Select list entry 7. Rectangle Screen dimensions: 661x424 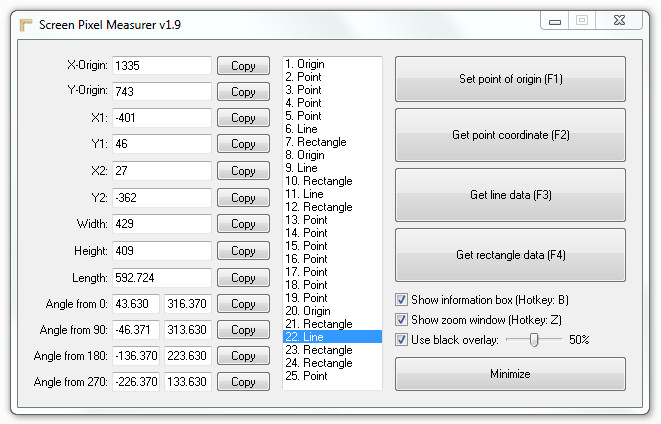point(332,142)
